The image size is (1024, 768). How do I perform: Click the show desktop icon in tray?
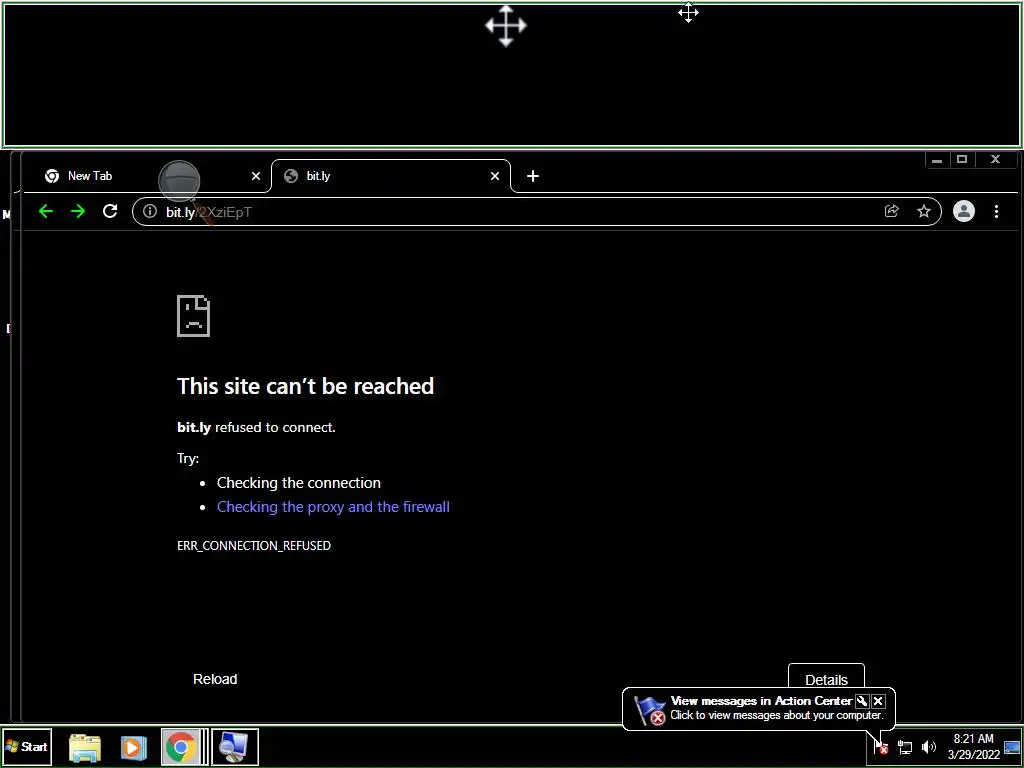[x=1012, y=746]
